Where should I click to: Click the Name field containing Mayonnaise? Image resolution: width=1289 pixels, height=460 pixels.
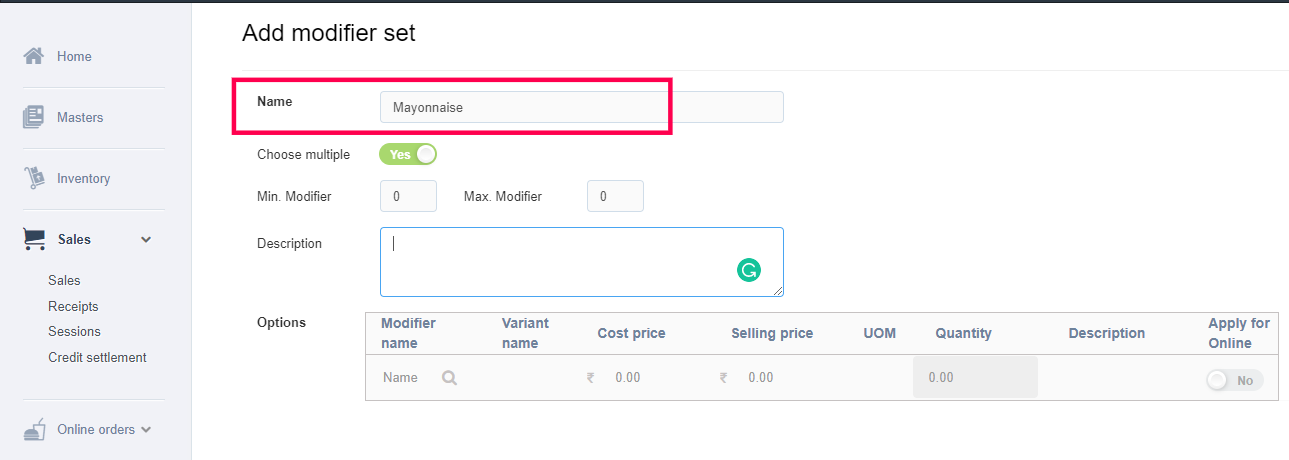(x=581, y=107)
